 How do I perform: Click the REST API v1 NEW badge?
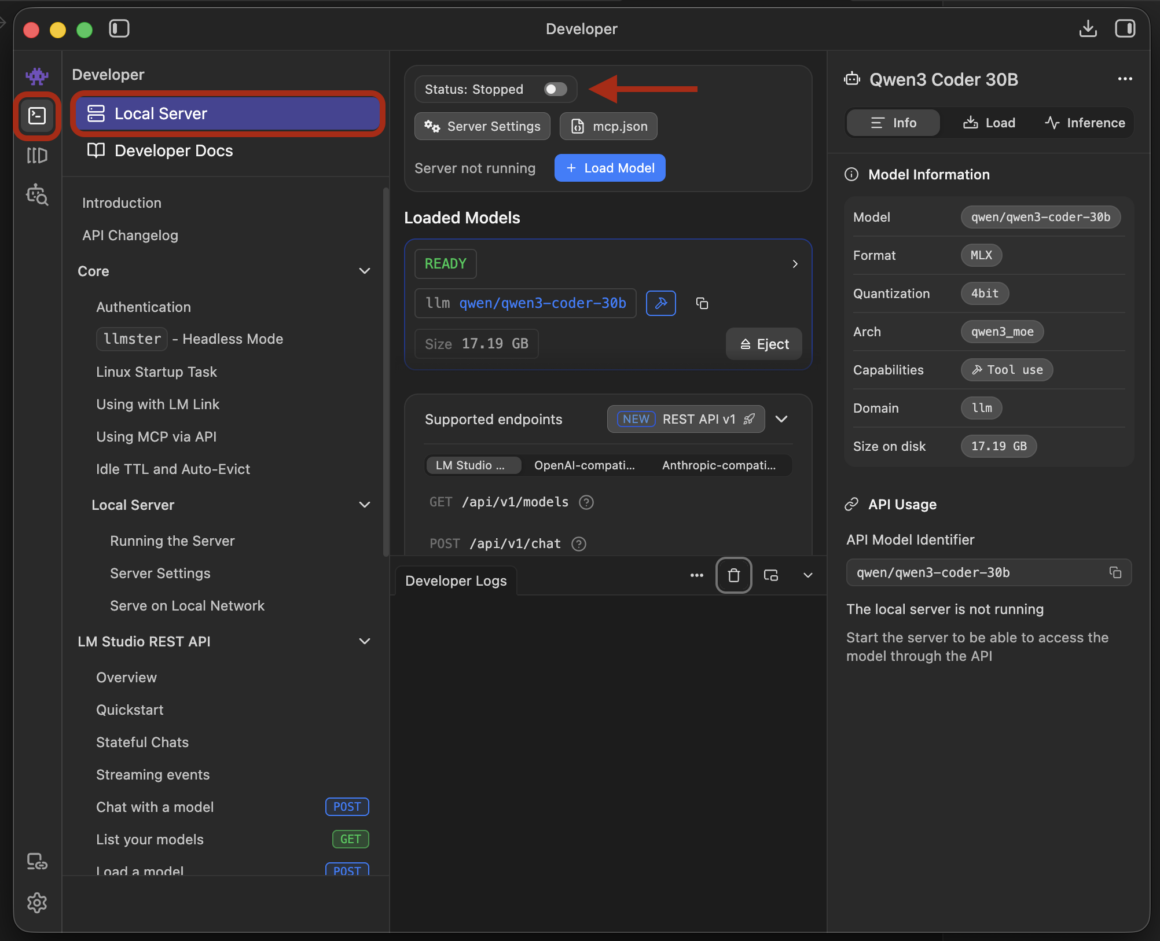tap(686, 419)
